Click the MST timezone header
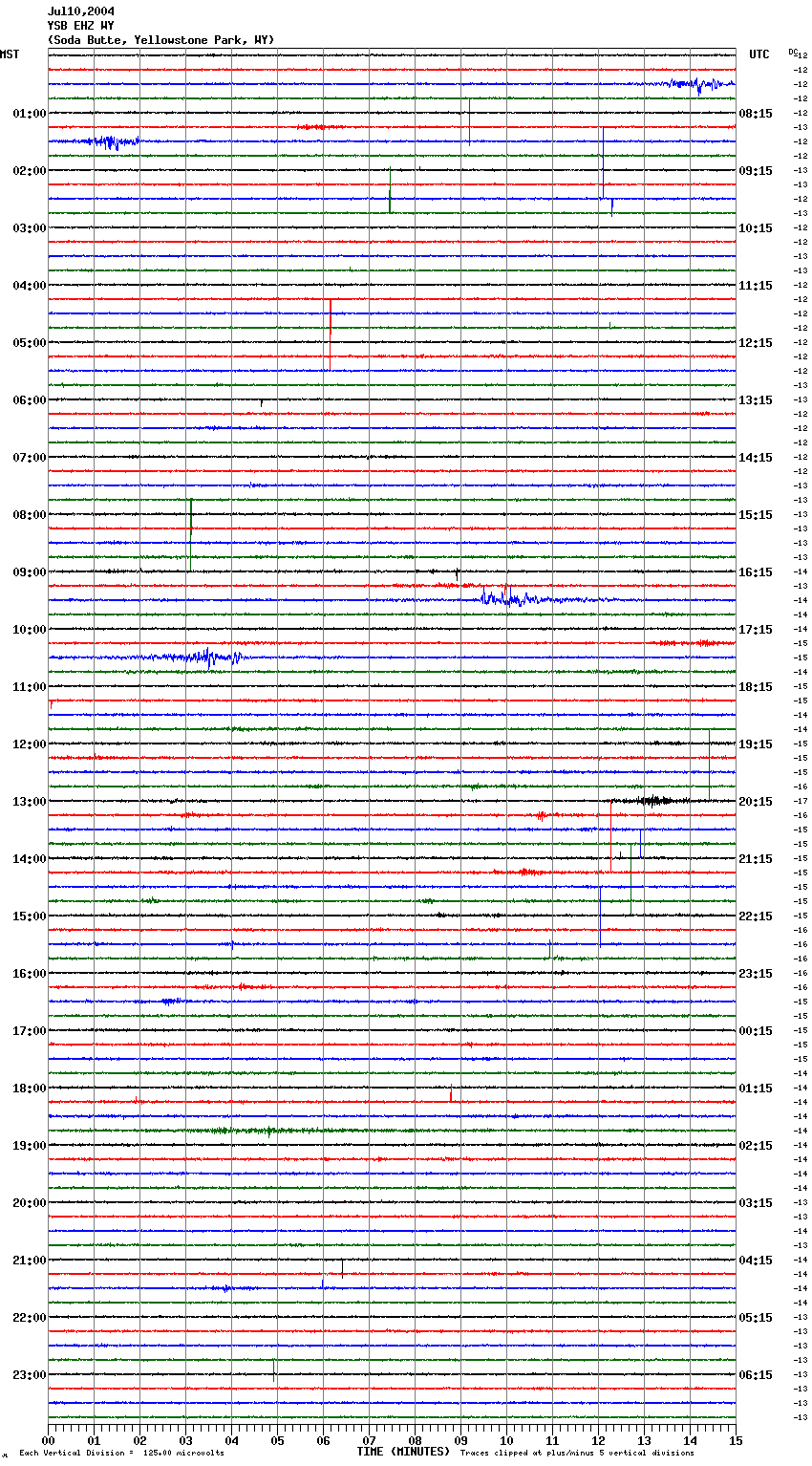The image size is (812, 1466). (x=10, y=54)
